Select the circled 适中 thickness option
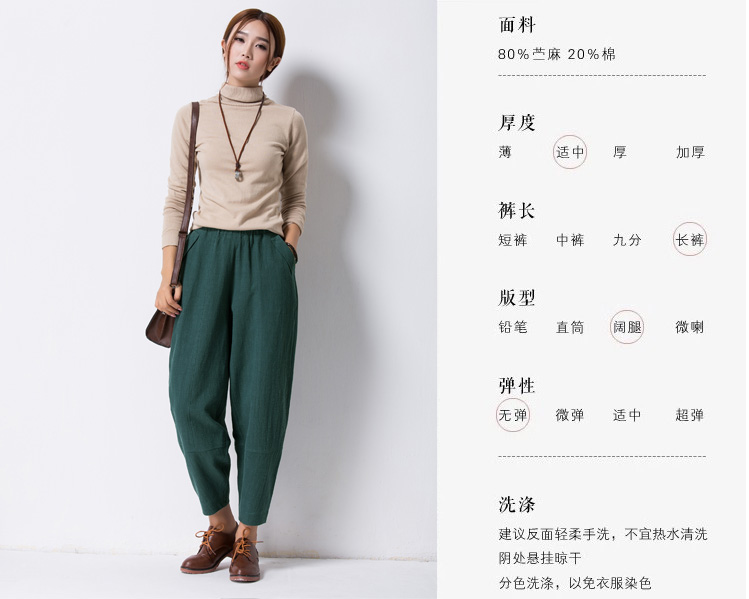 click(570, 152)
